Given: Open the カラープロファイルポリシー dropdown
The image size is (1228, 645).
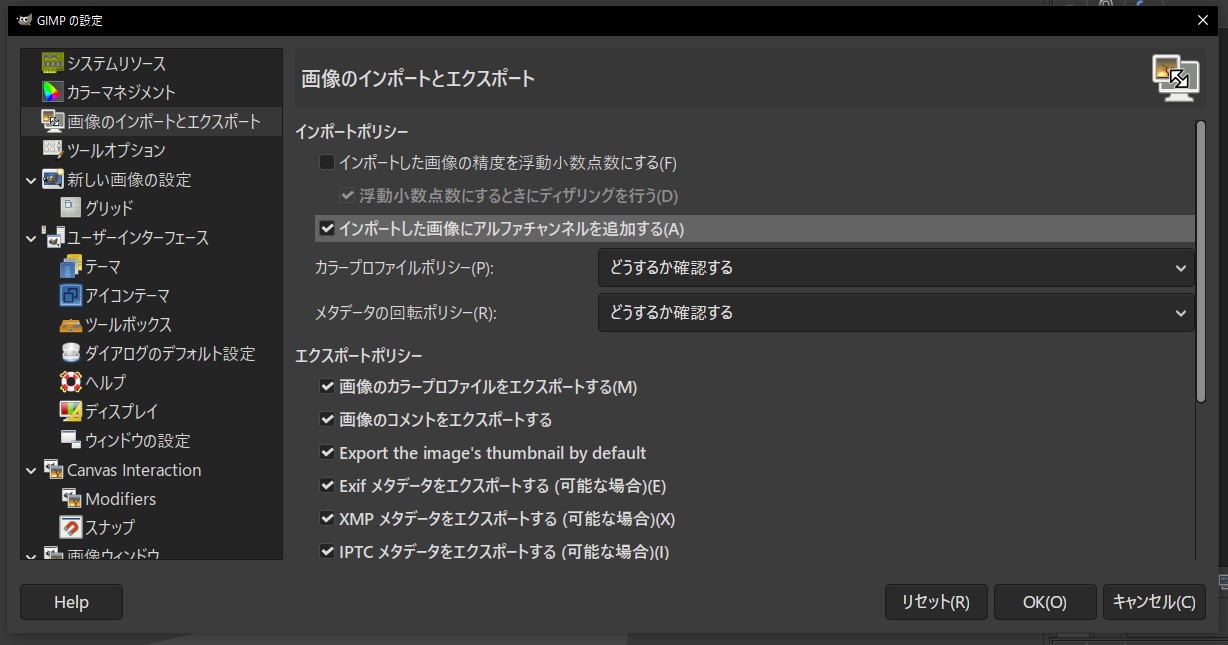Looking at the screenshot, I should tap(896, 268).
